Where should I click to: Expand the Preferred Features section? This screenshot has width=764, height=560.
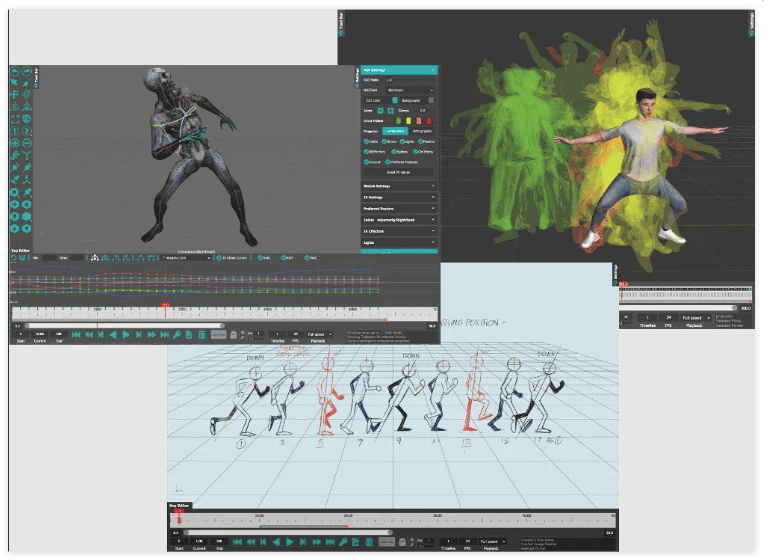click(399, 209)
